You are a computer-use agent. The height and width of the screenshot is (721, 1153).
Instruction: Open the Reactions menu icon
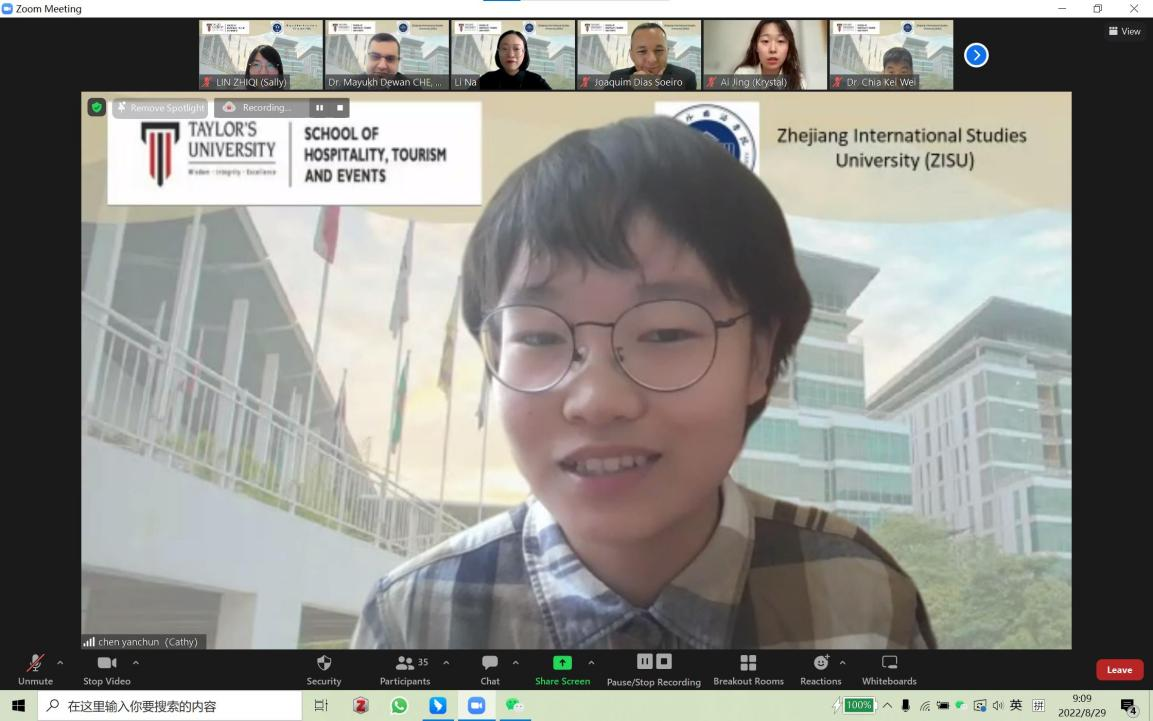point(821,663)
